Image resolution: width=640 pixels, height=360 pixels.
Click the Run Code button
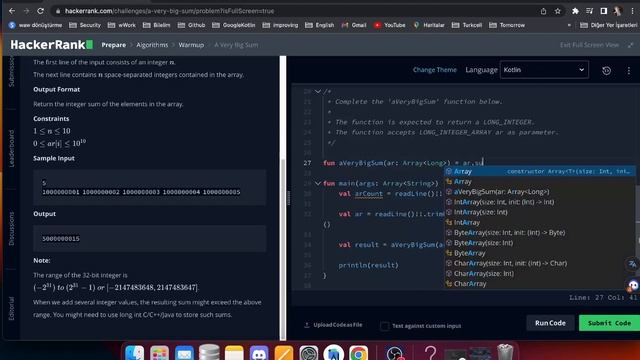pos(550,323)
